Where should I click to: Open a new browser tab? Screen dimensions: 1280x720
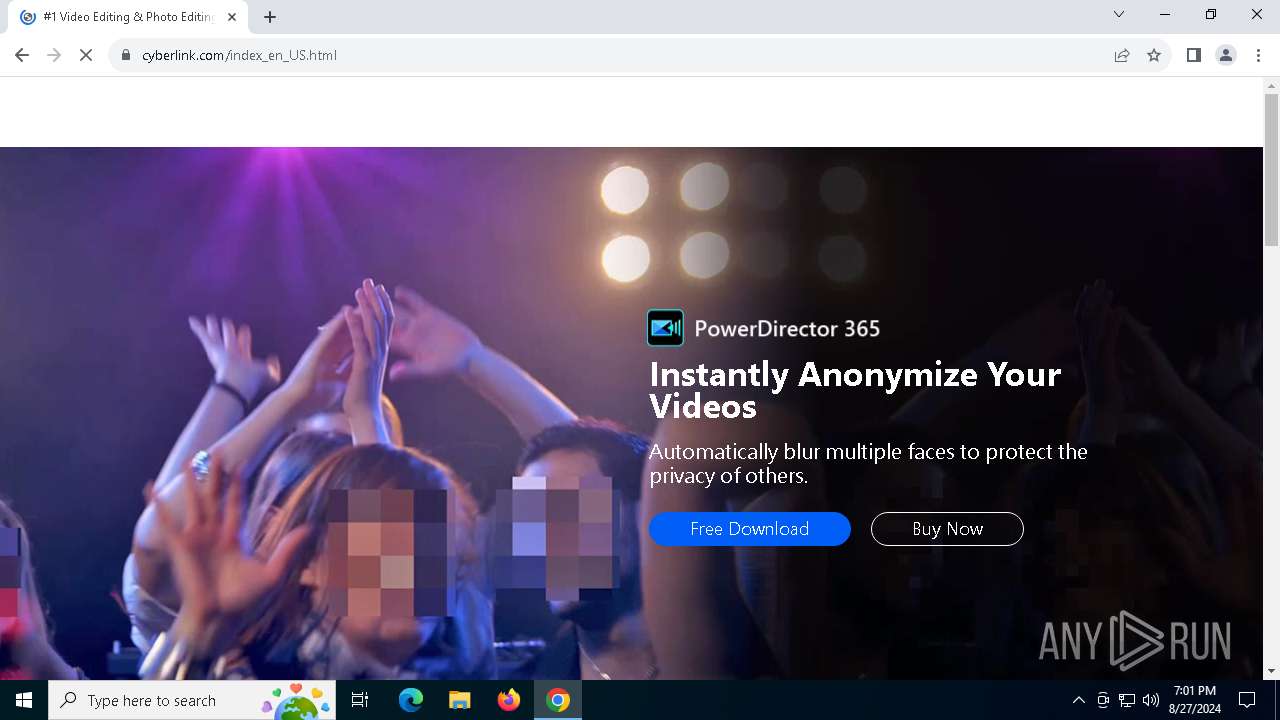pos(270,17)
